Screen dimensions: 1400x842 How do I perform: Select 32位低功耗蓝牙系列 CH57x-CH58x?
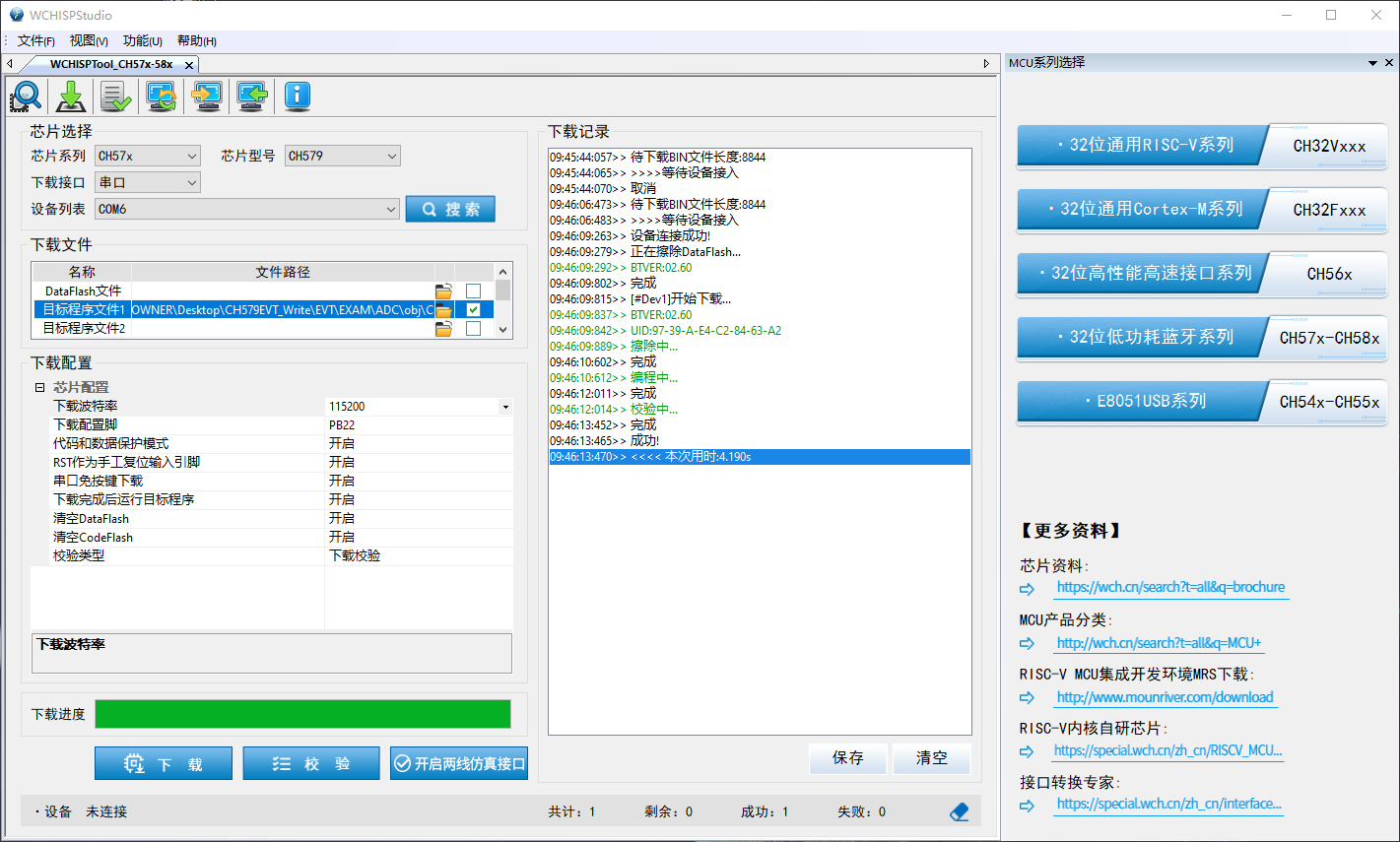pyautogui.click(x=1202, y=338)
